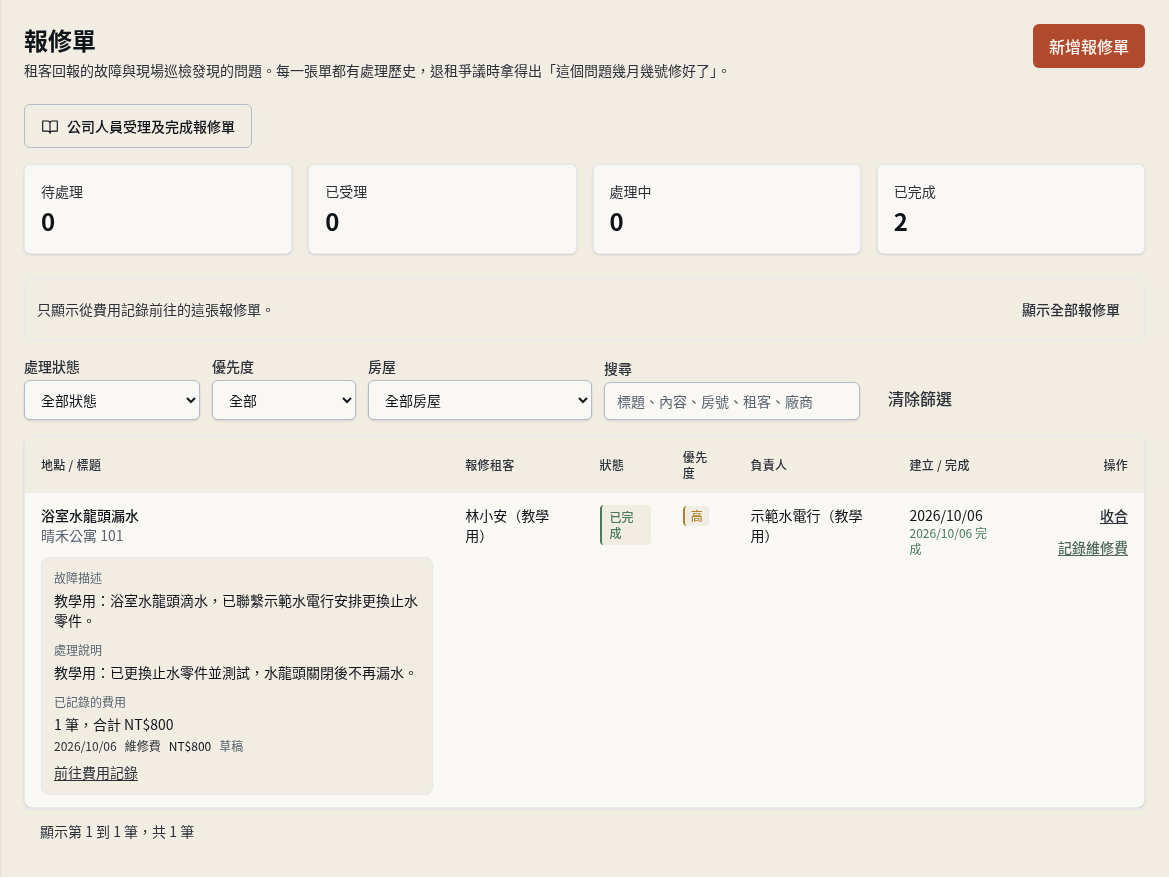Image resolution: width=1169 pixels, height=877 pixels.
Task: Click 清除篩選 to reset filters
Action: [x=920, y=400]
